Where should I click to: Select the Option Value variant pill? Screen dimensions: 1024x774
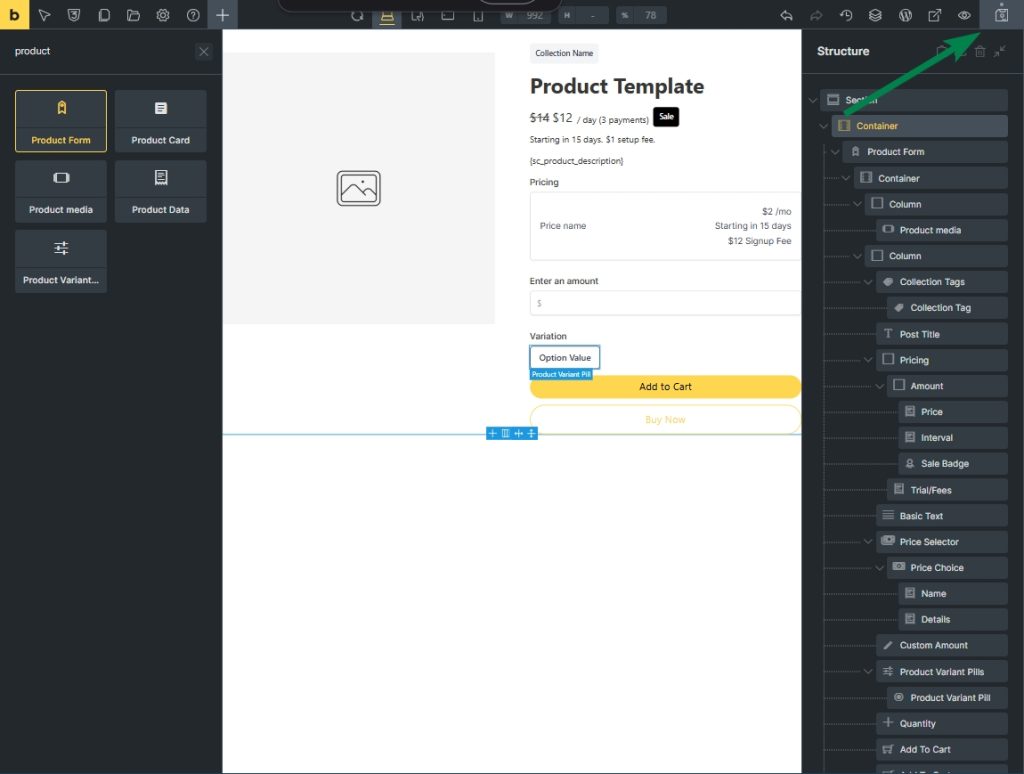click(x=565, y=358)
